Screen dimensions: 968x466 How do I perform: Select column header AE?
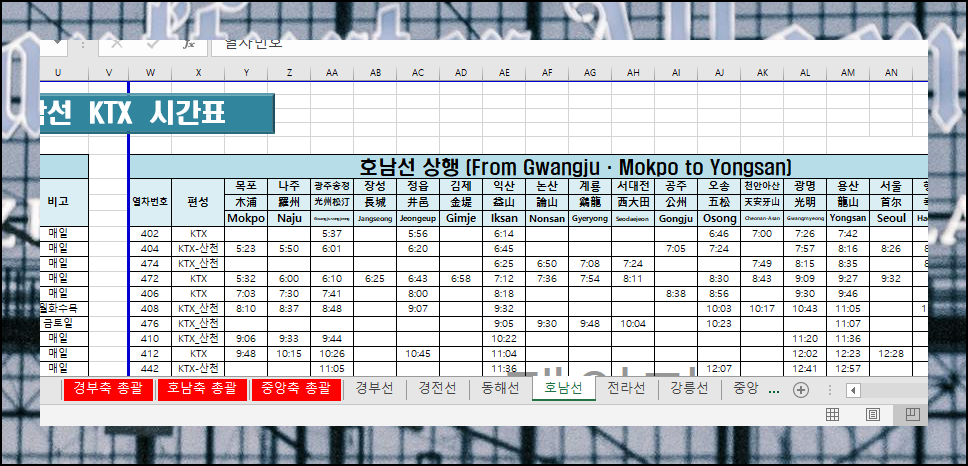pos(504,73)
